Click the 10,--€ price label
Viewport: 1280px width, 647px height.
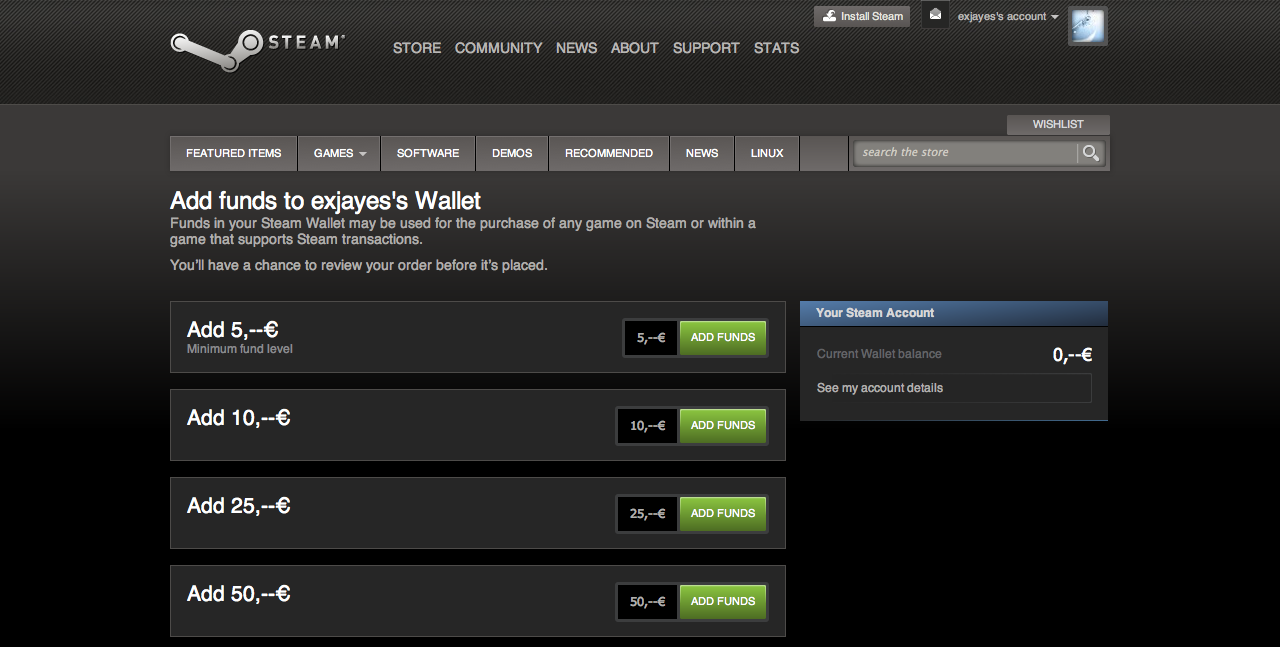(648, 426)
